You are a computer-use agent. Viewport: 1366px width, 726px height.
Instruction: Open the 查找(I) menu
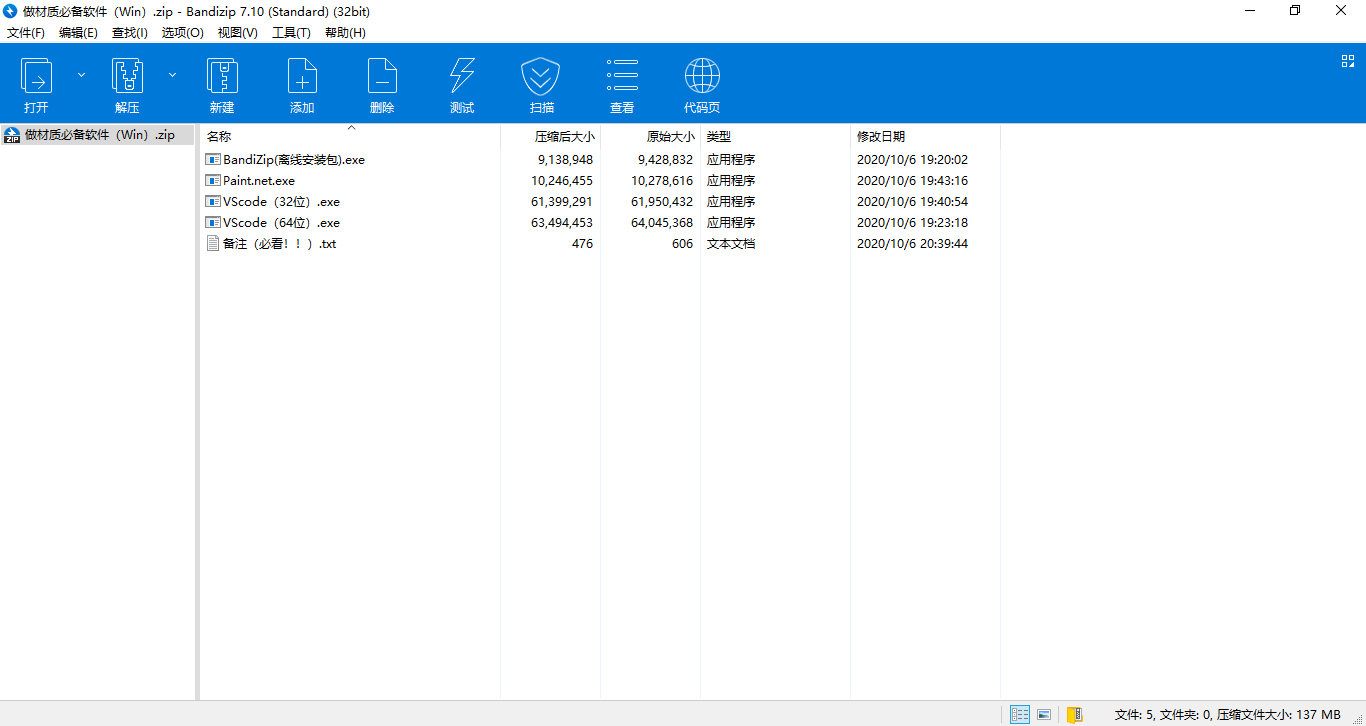[130, 32]
